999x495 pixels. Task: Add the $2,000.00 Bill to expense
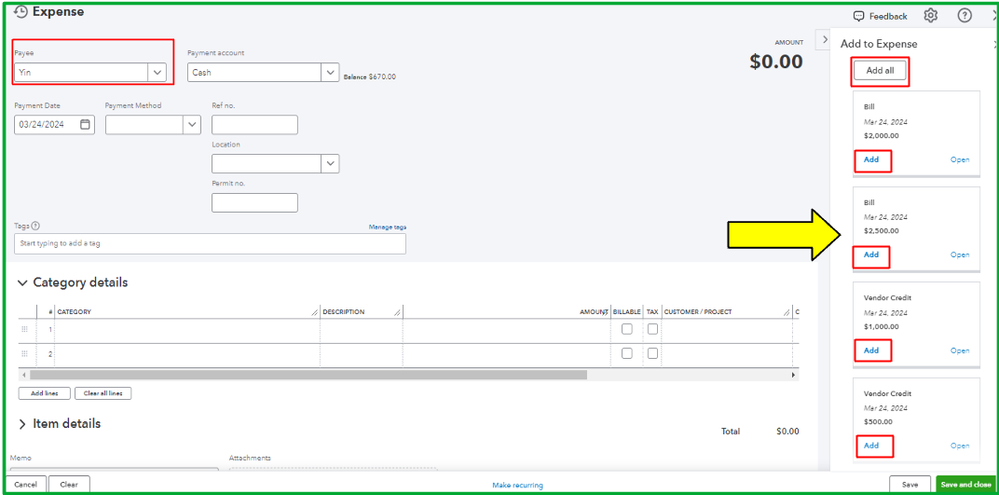pyautogui.click(x=871, y=160)
